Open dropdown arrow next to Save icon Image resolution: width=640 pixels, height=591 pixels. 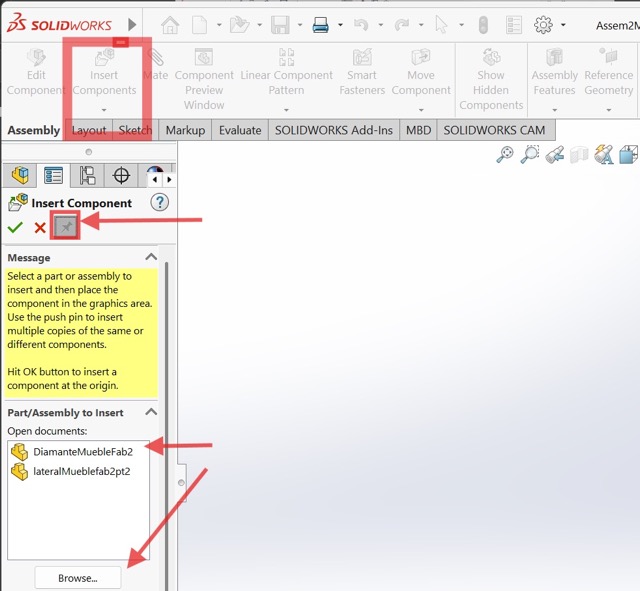click(x=300, y=25)
